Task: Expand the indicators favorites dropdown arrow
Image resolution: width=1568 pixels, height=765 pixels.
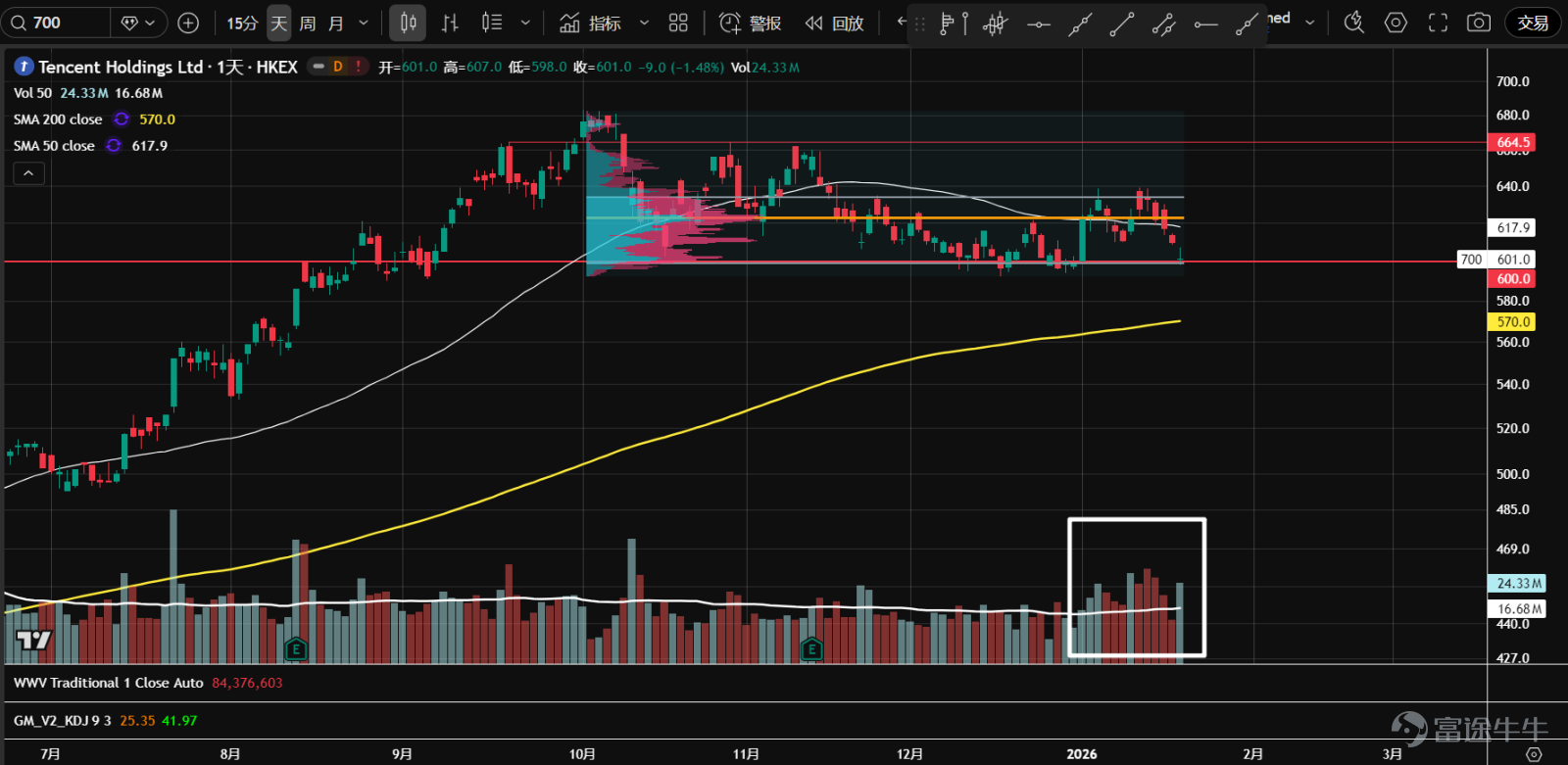Action: pyautogui.click(x=644, y=23)
